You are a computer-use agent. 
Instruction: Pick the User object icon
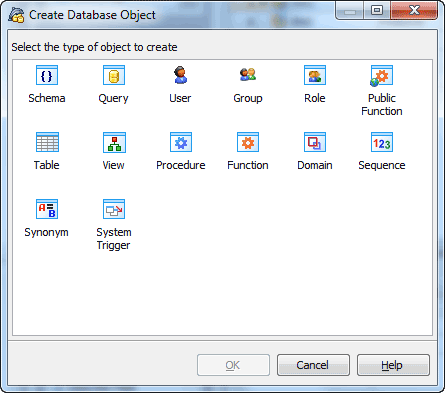[181, 75]
